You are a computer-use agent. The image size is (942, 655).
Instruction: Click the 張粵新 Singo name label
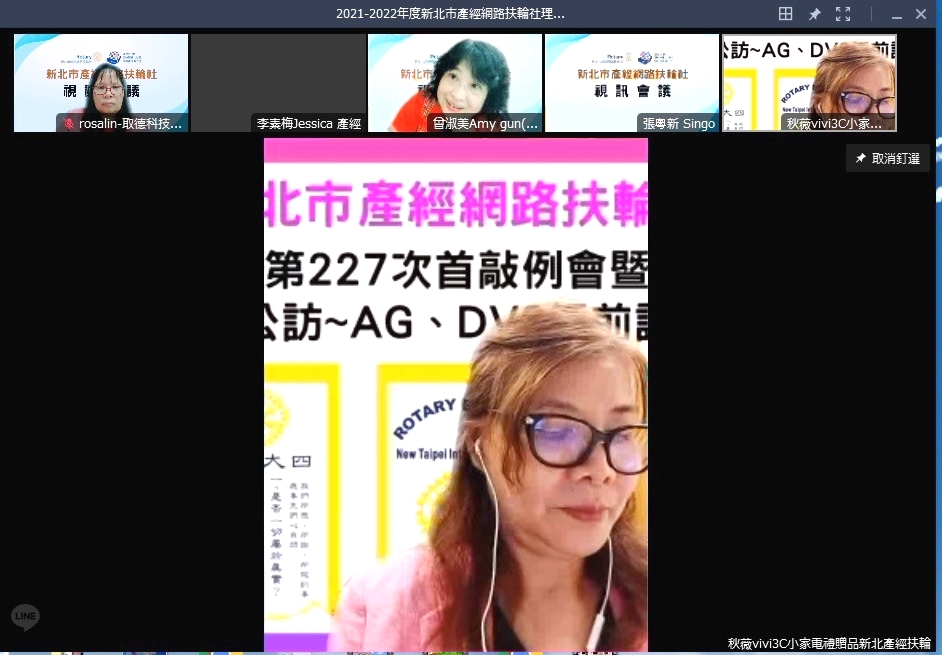pos(678,124)
